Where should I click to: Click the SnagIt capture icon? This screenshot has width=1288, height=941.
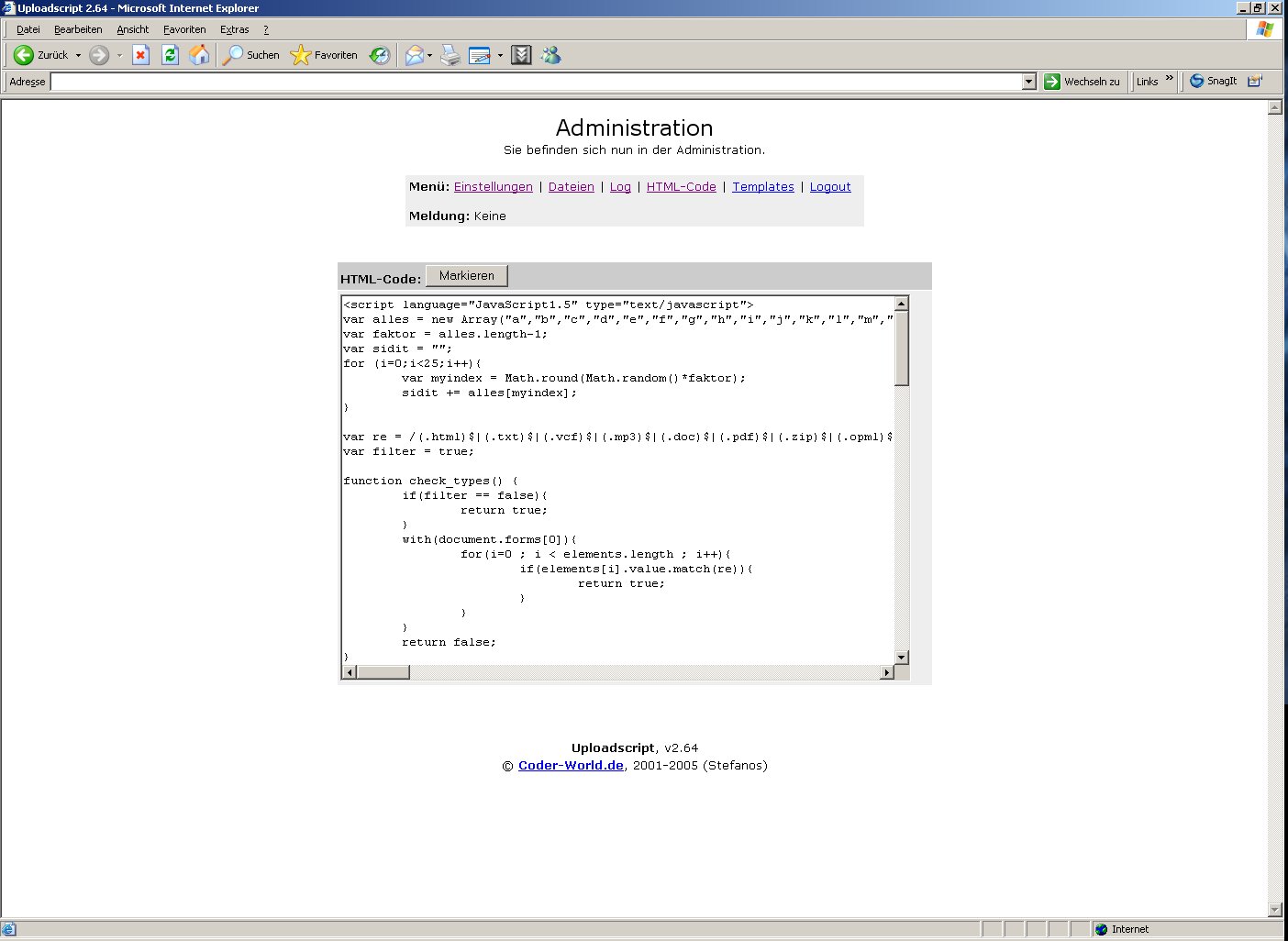(x=1213, y=81)
